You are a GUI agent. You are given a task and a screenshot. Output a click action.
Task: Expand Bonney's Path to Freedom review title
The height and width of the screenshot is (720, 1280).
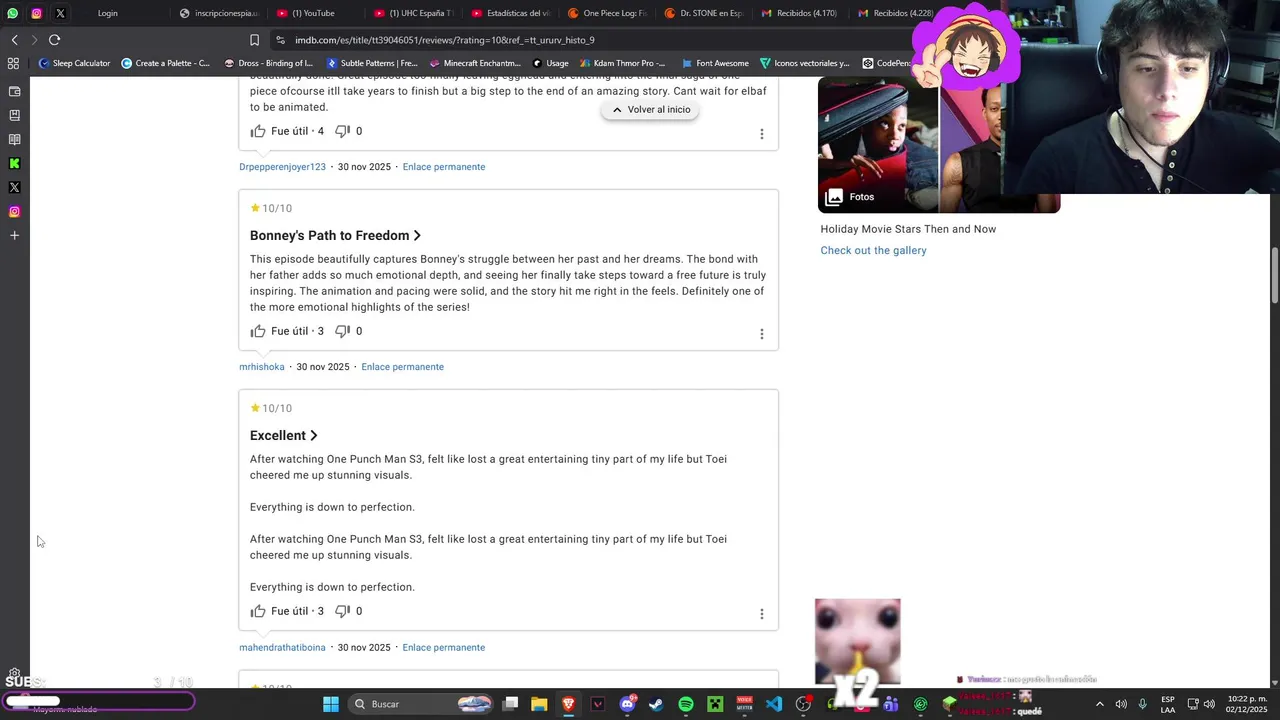pyautogui.click(x=335, y=235)
